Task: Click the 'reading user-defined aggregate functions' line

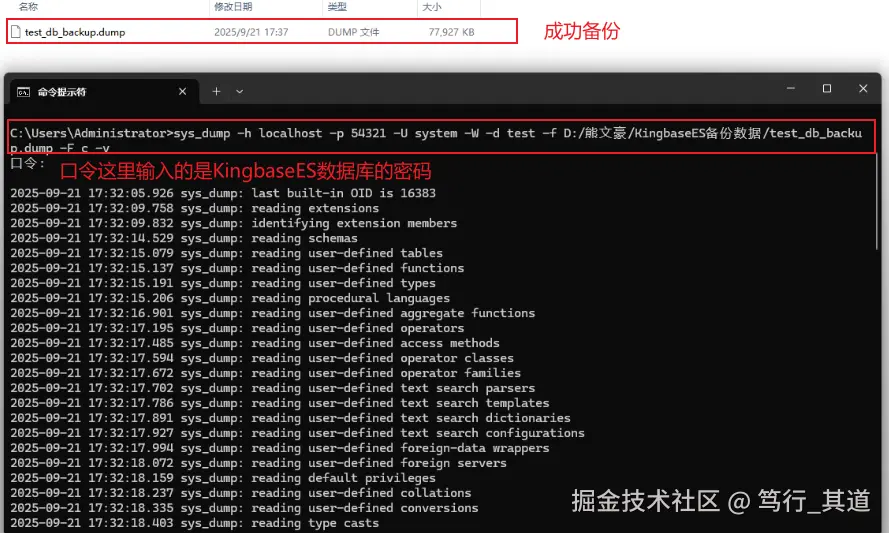Action: point(273,313)
